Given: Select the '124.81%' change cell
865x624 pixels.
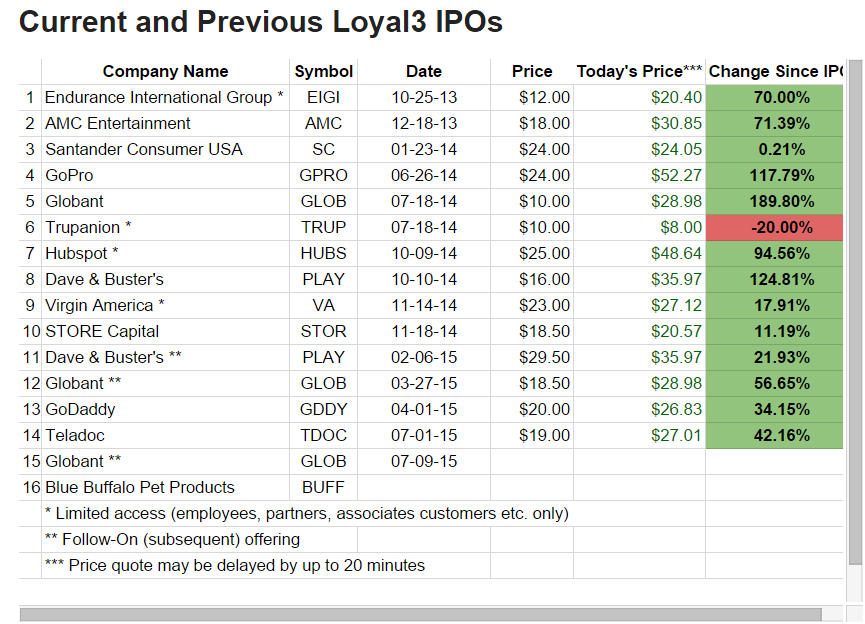Looking at the screenshot, I should (775, 279).
